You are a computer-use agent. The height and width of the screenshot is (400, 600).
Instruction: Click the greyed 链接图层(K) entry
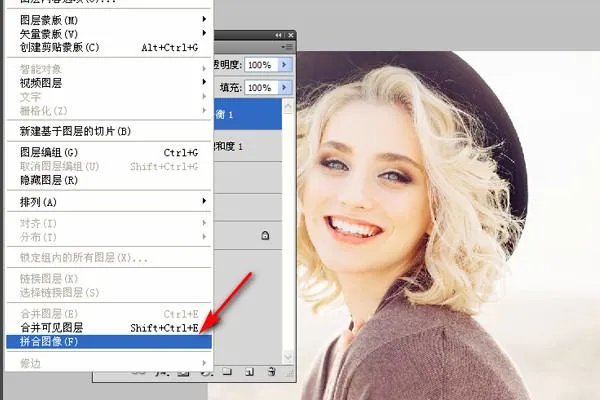109,279
